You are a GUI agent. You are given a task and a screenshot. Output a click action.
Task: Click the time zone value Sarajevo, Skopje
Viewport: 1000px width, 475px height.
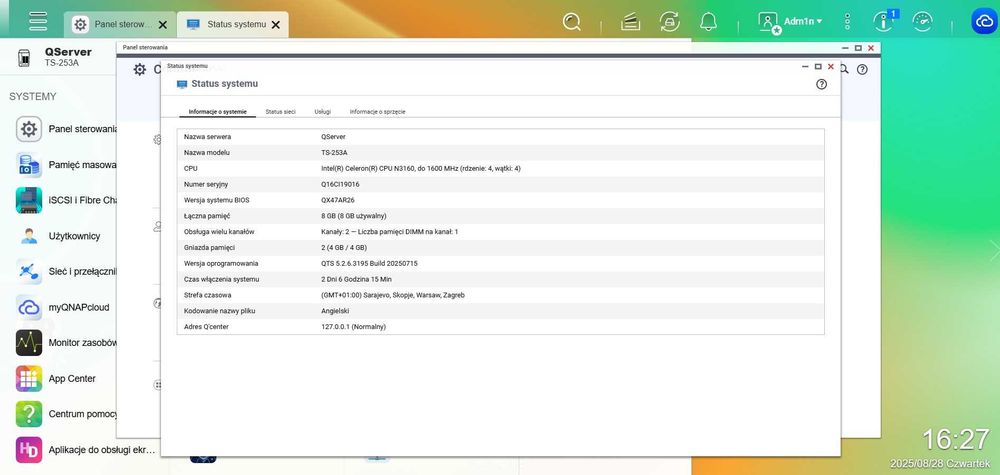pyautogui.click(x=393, y=295)
